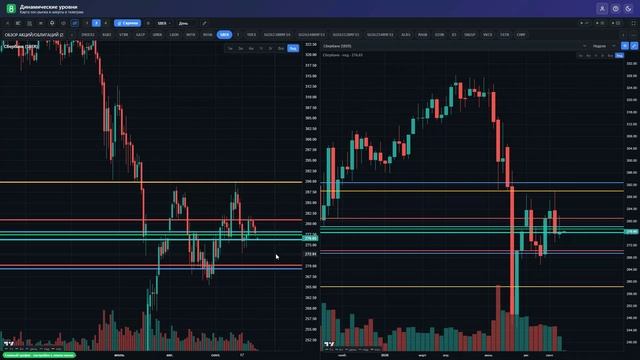This screenshot has height=360, width=640.
Task: Click the TradingView logo on left chart
Action: pos(9,344)
